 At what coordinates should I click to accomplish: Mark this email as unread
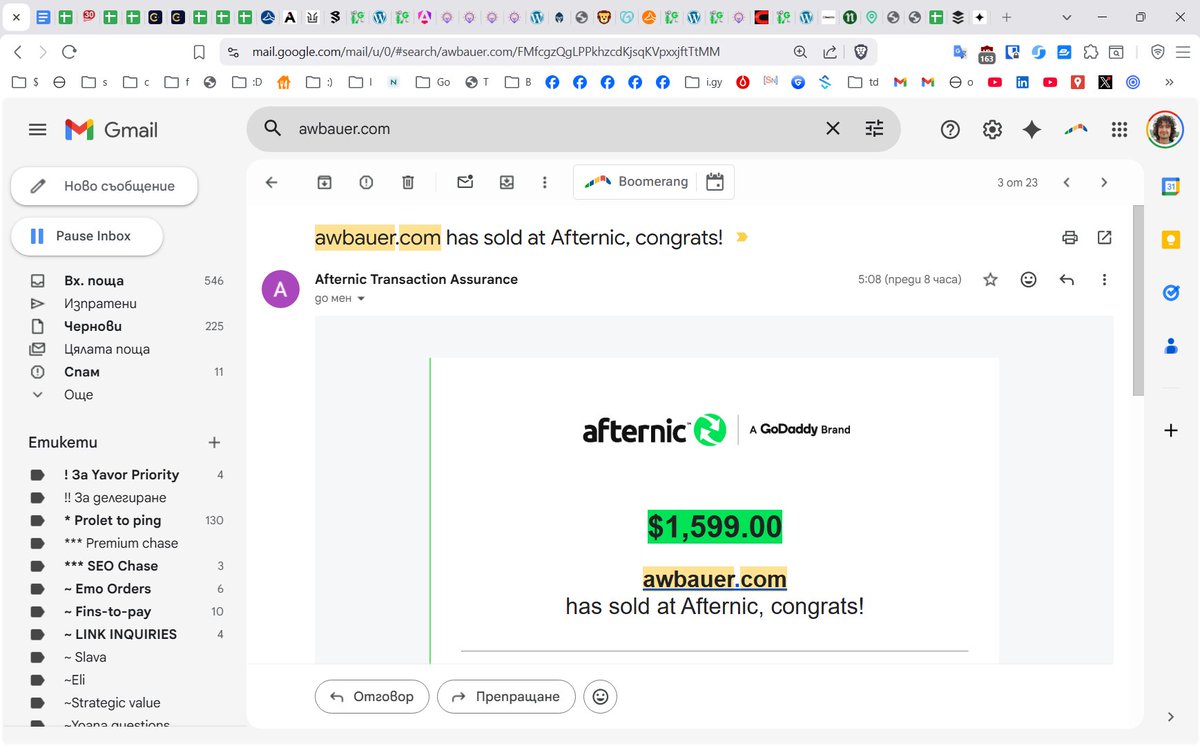pyautogui.click(x=465, y=182)
